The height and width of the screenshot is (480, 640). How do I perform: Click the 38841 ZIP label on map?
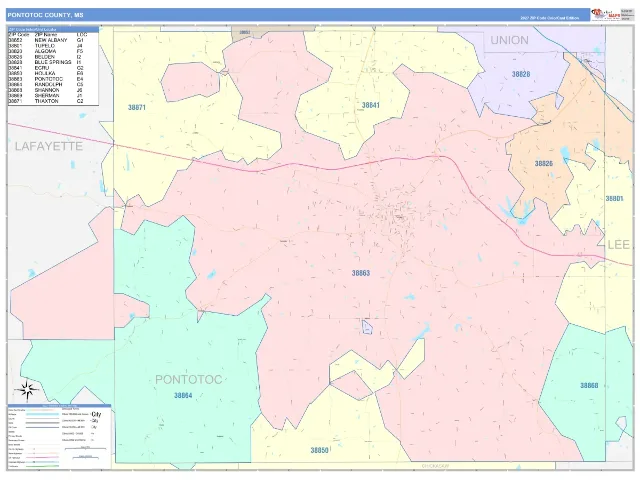tap(371, 105)
